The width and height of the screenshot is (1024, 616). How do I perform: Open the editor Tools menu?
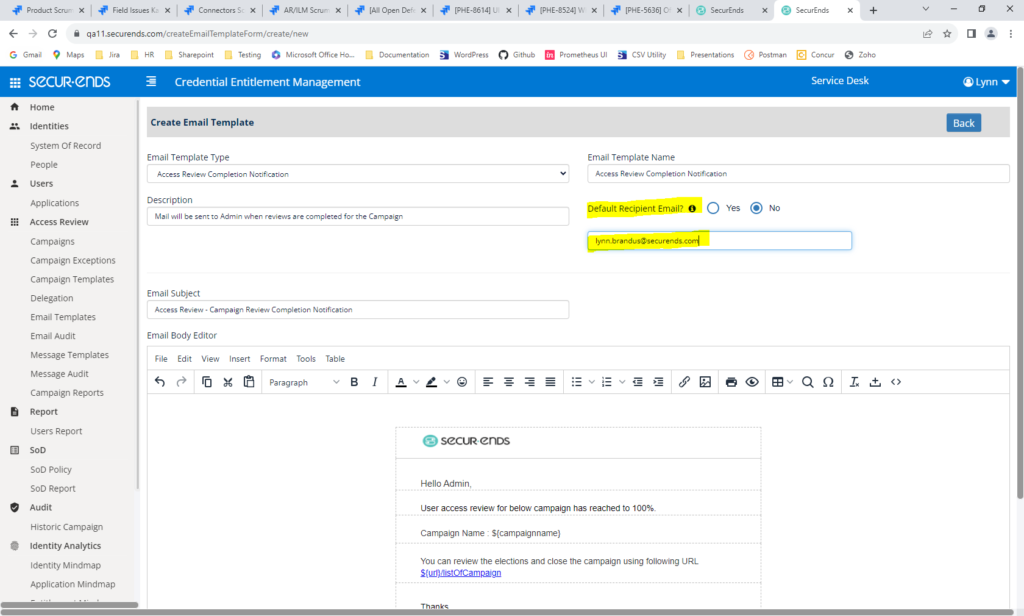306,359
